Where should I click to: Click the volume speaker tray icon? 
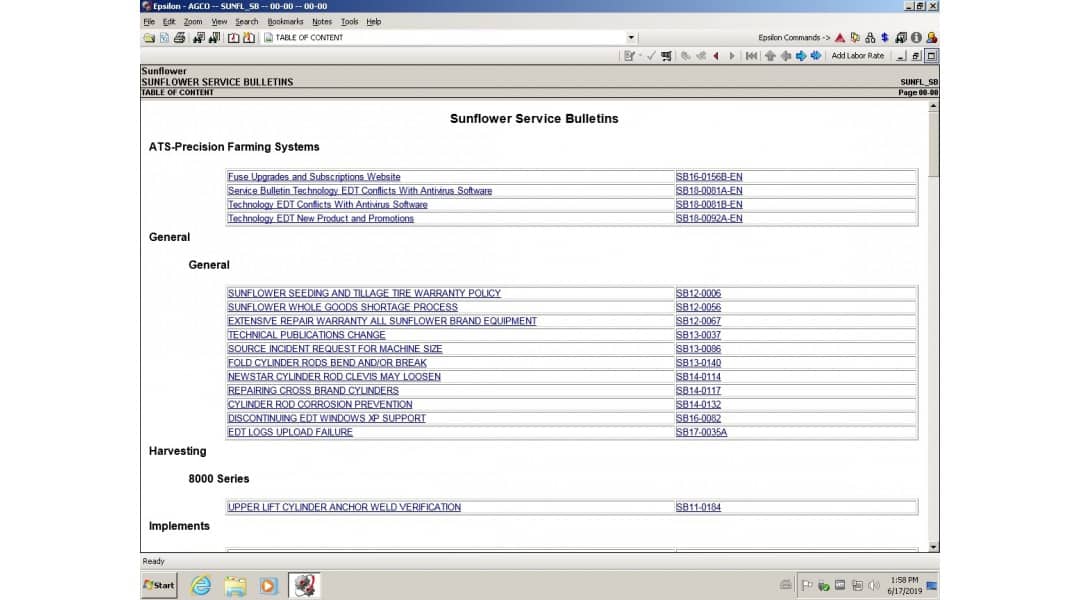[x=874, y=586]
